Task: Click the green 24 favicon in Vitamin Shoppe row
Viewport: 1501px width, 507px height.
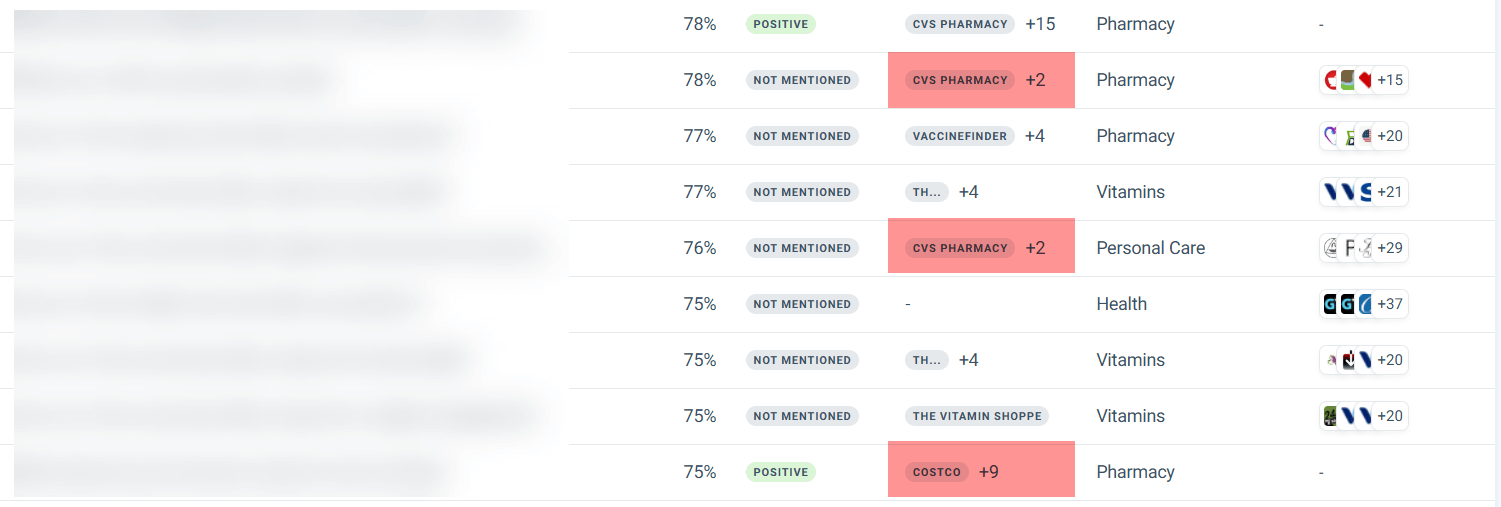Action: tap(1331, 416)
